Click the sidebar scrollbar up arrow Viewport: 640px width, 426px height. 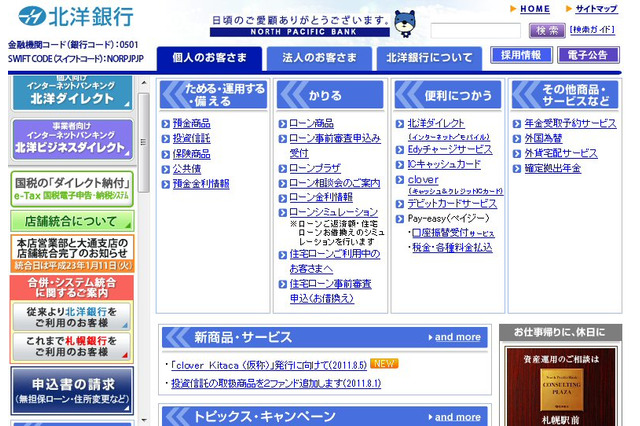pos(144,83)
